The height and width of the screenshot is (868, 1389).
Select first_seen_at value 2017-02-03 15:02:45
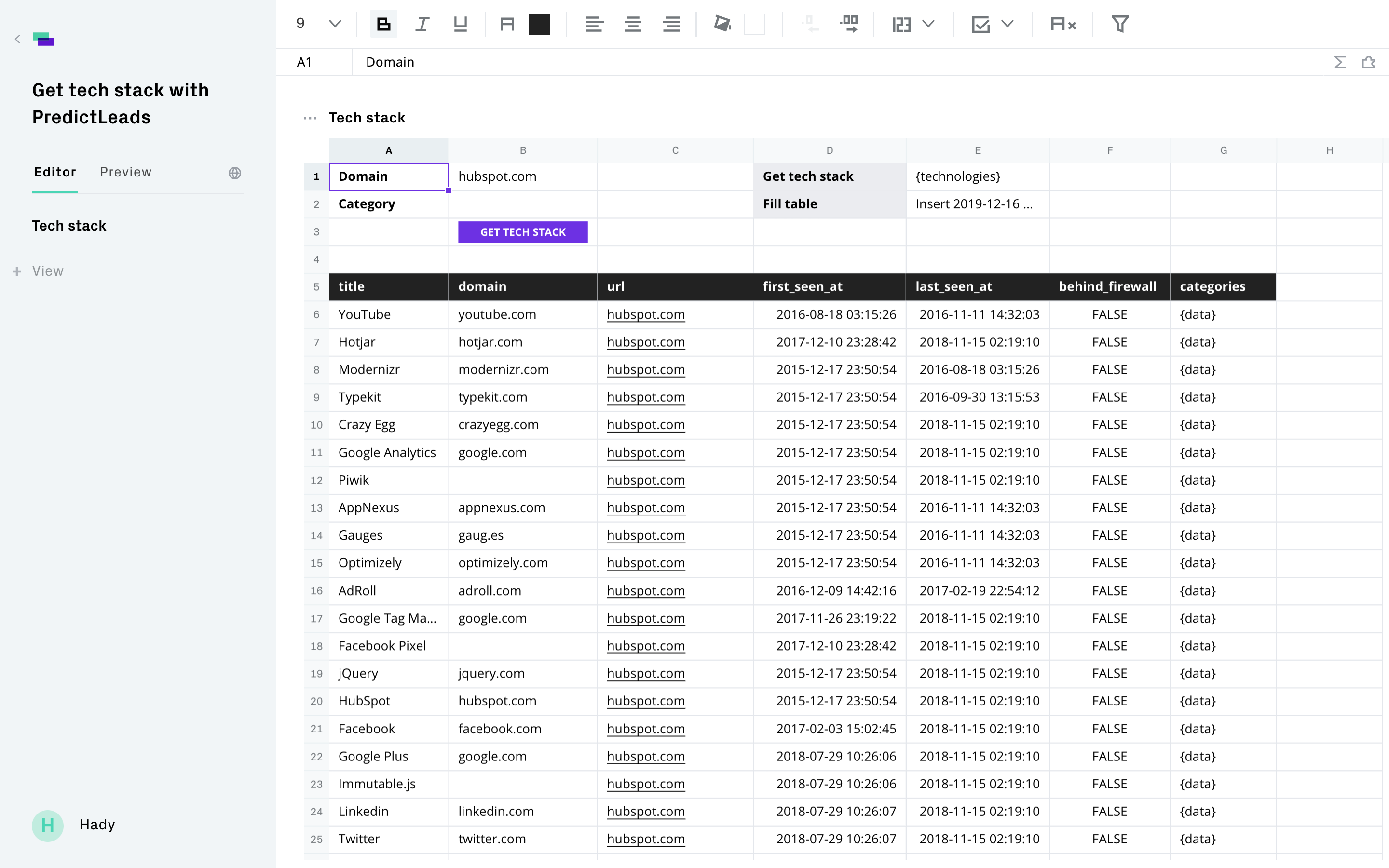(x=830, y=729)
